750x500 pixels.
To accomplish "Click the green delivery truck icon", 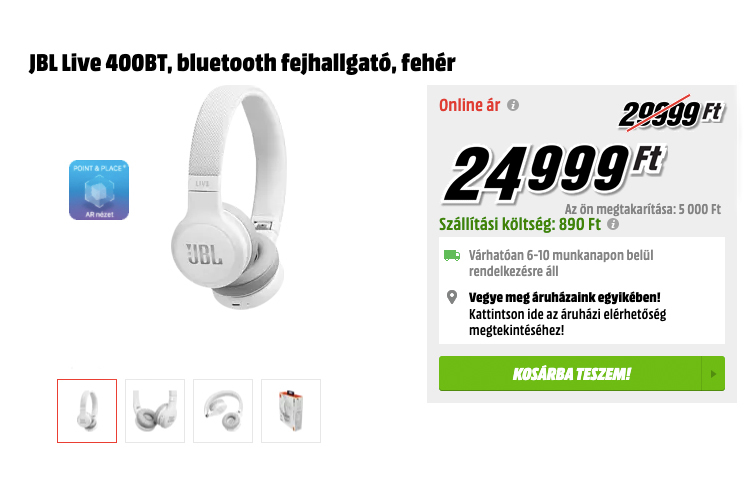I will pyautogui.click(x=452, y=256).
